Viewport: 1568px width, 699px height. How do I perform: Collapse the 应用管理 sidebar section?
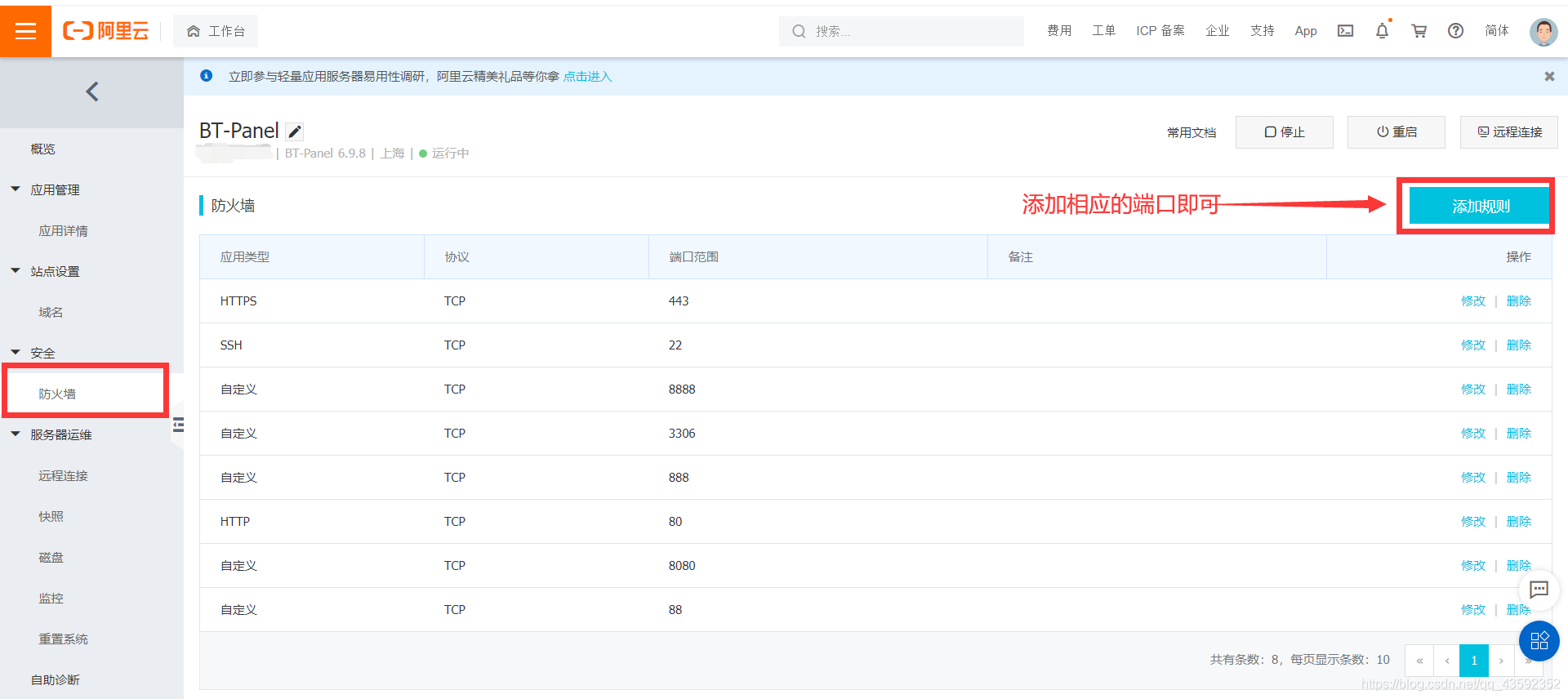[15, 189]
